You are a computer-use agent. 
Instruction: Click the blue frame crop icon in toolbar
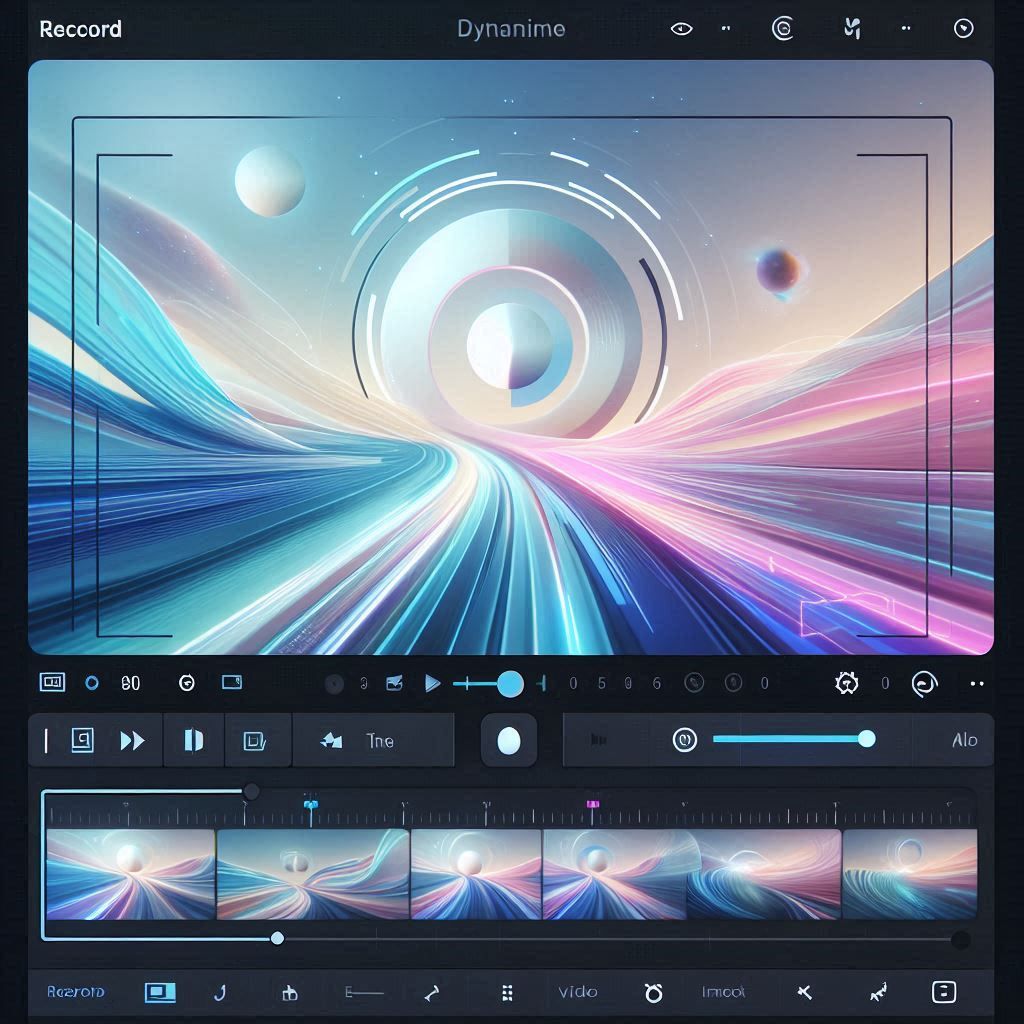[255, 741]
